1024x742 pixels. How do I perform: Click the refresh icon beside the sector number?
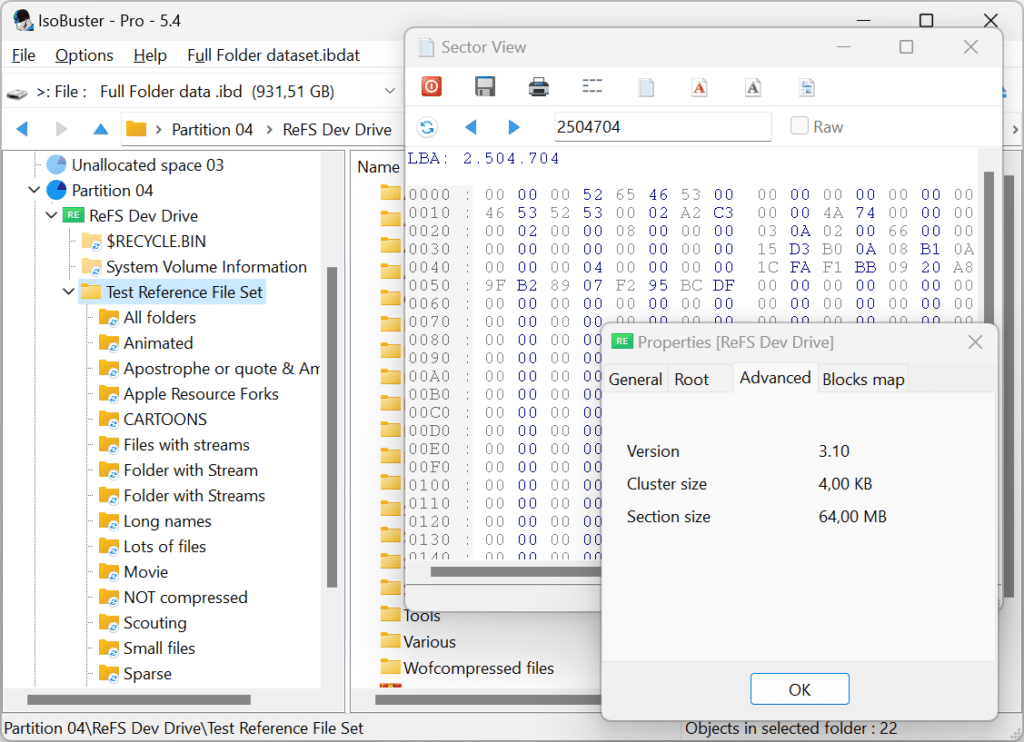coord(427,127)
